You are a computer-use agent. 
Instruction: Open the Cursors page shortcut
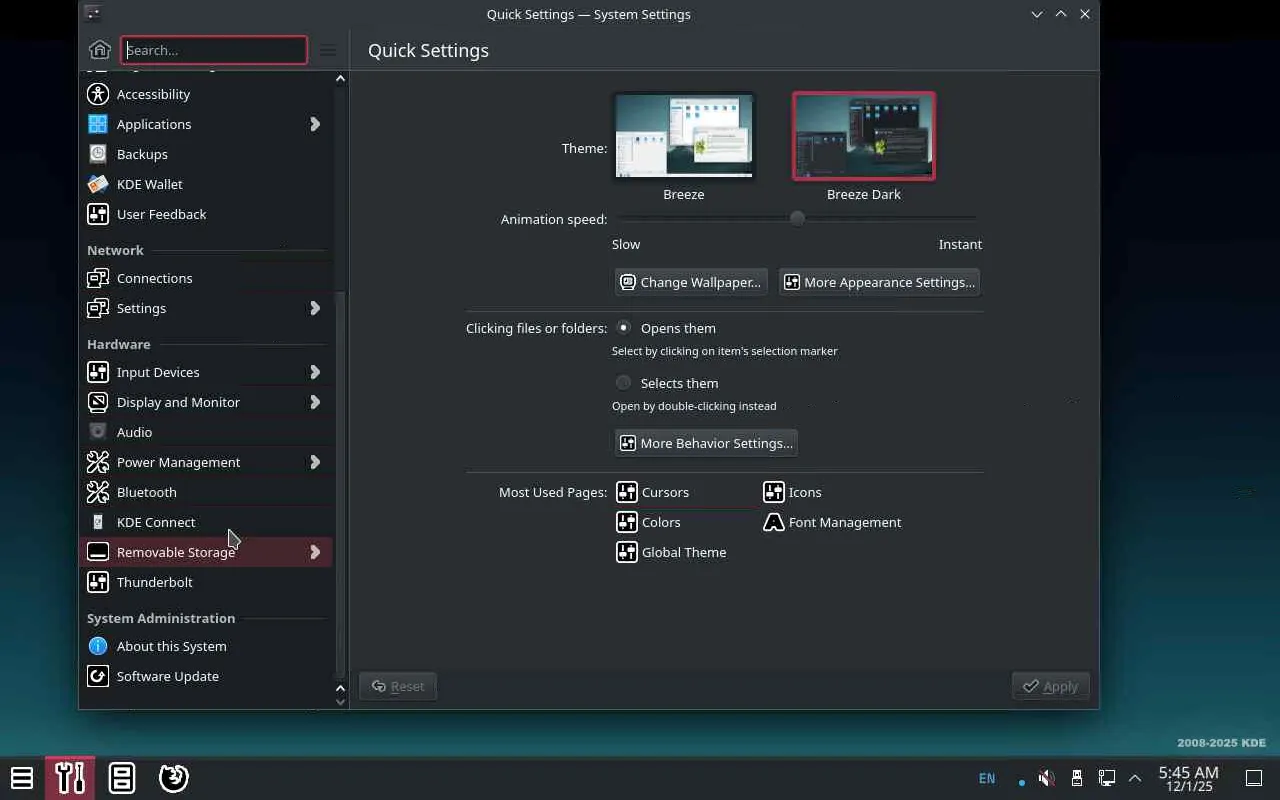click(x=653, y=492)
